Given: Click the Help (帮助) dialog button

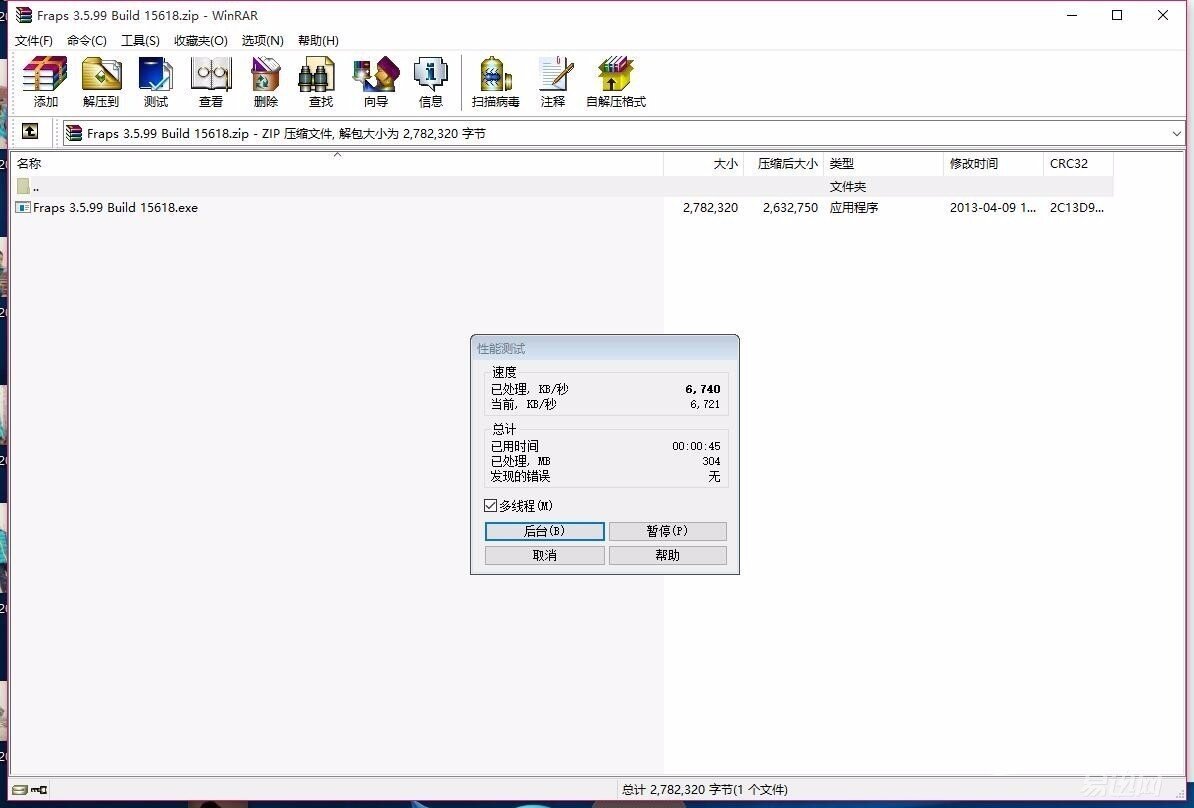Looking at the screenshot, I should (x=668, y=555).
